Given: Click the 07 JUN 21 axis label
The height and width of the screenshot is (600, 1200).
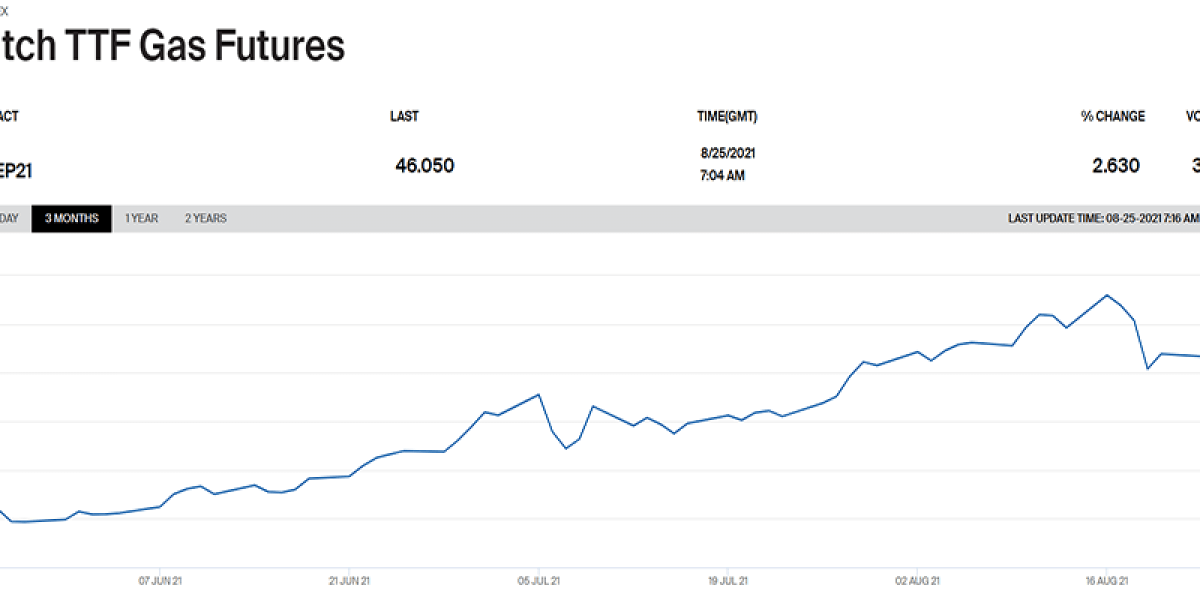Looking at the screenshot, I should click(x=160, y=579).
